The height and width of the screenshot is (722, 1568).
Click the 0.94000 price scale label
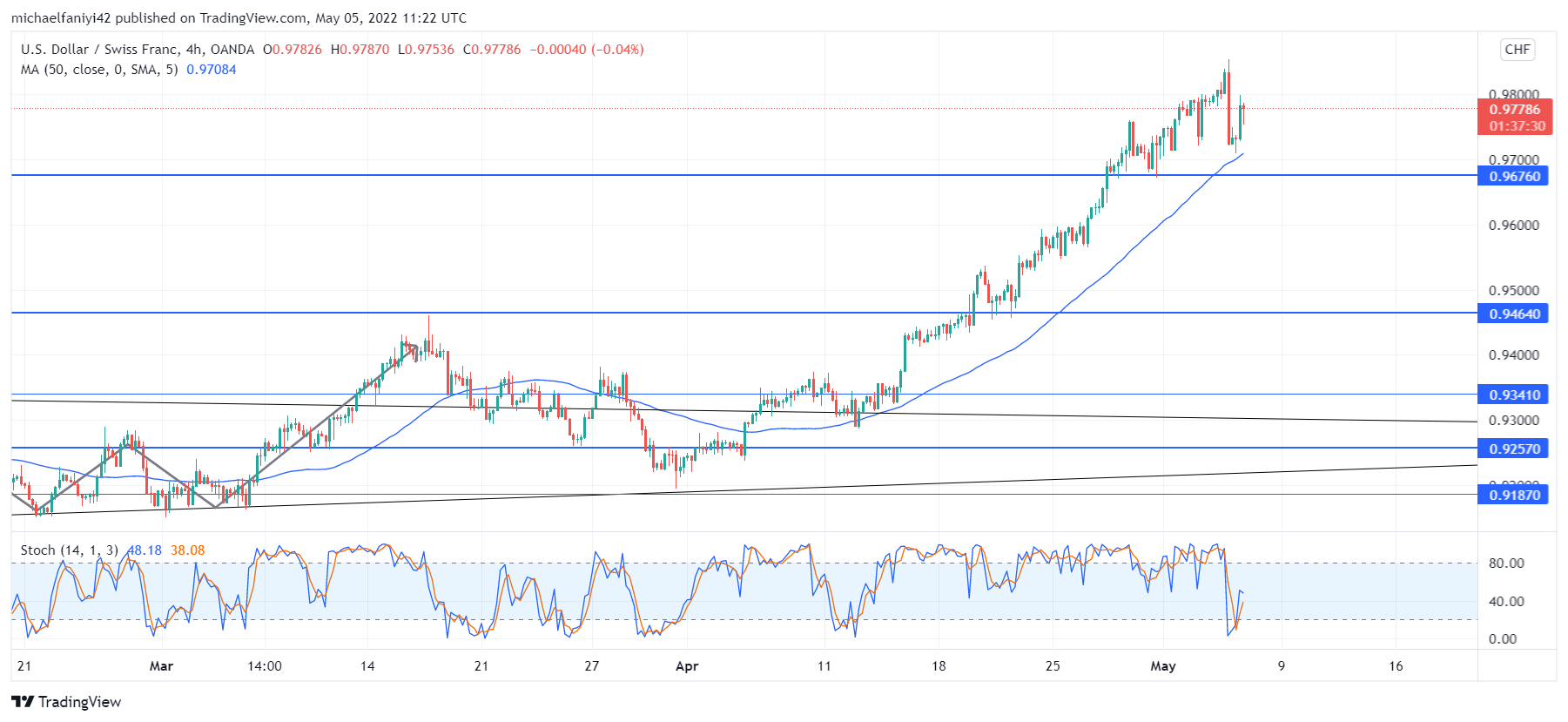point(1514,355)
